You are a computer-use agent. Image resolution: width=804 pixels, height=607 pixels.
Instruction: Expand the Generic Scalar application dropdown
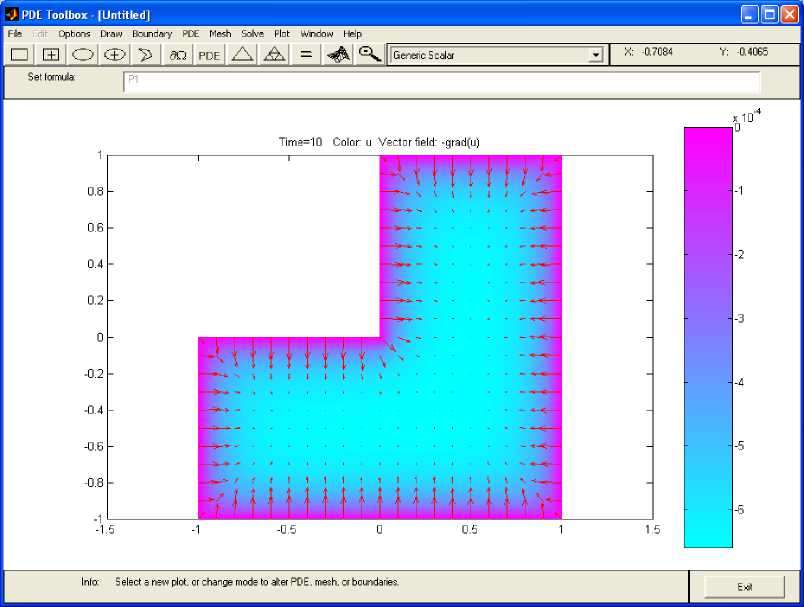[596, 56]
